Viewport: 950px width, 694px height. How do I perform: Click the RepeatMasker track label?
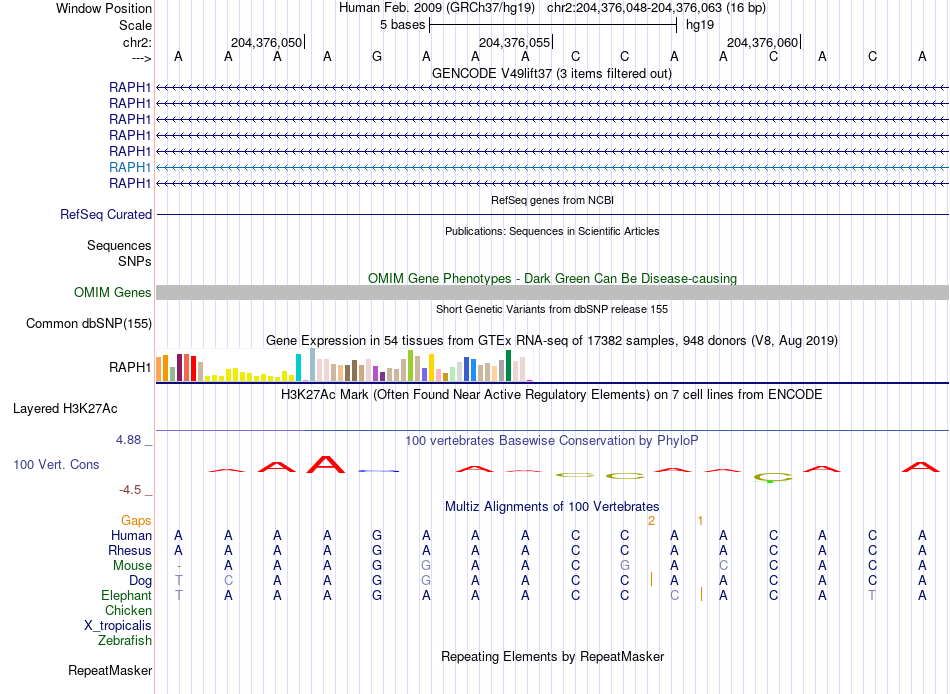point(110,671)
